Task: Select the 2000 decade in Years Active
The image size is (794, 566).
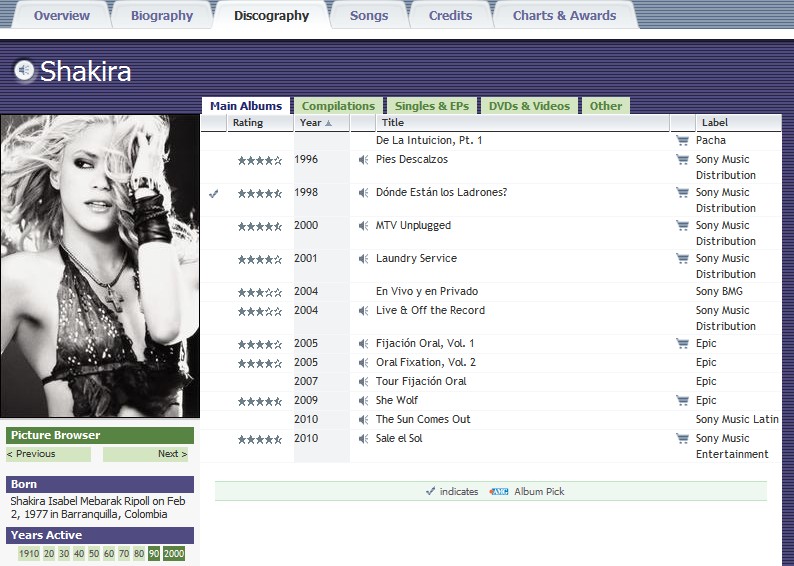Action: point(174,554)
